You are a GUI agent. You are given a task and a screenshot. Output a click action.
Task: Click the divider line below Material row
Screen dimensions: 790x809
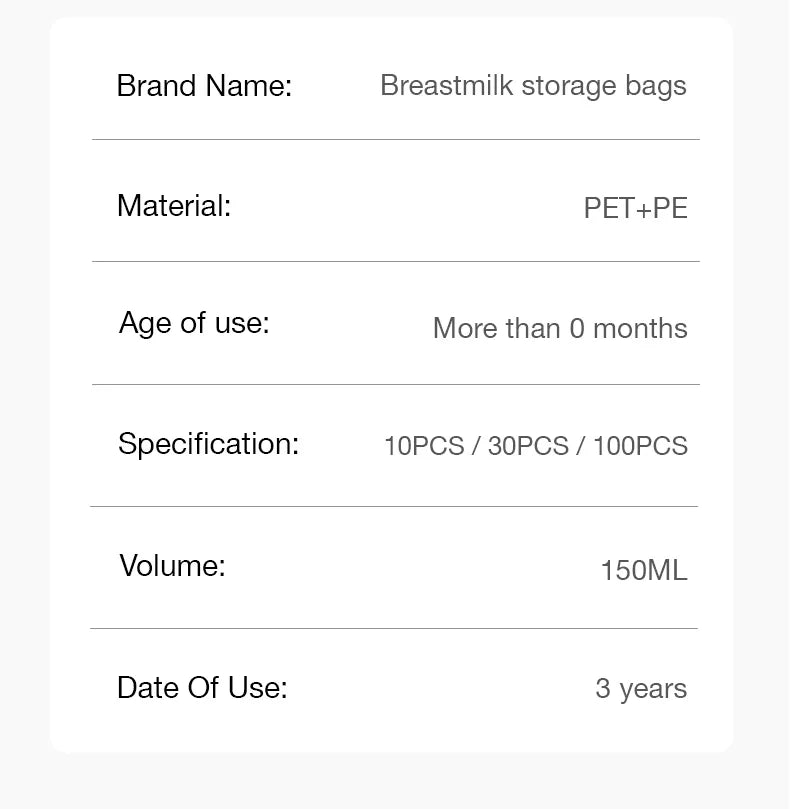point(396,262)
